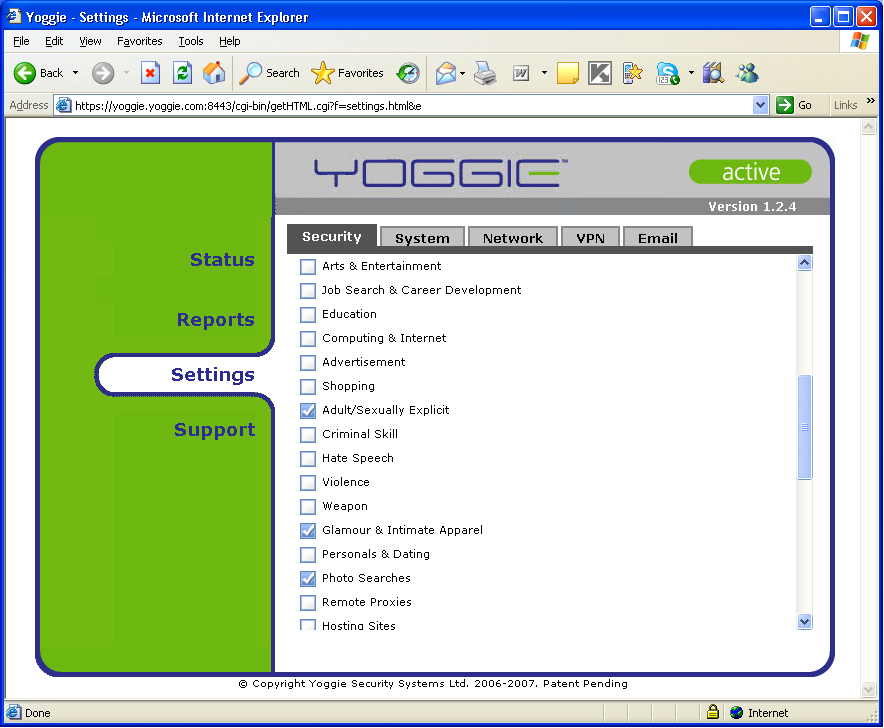The height and width of the screenshot is (728, 884).
Task: Open the Support section
Action: coord(214,430)
